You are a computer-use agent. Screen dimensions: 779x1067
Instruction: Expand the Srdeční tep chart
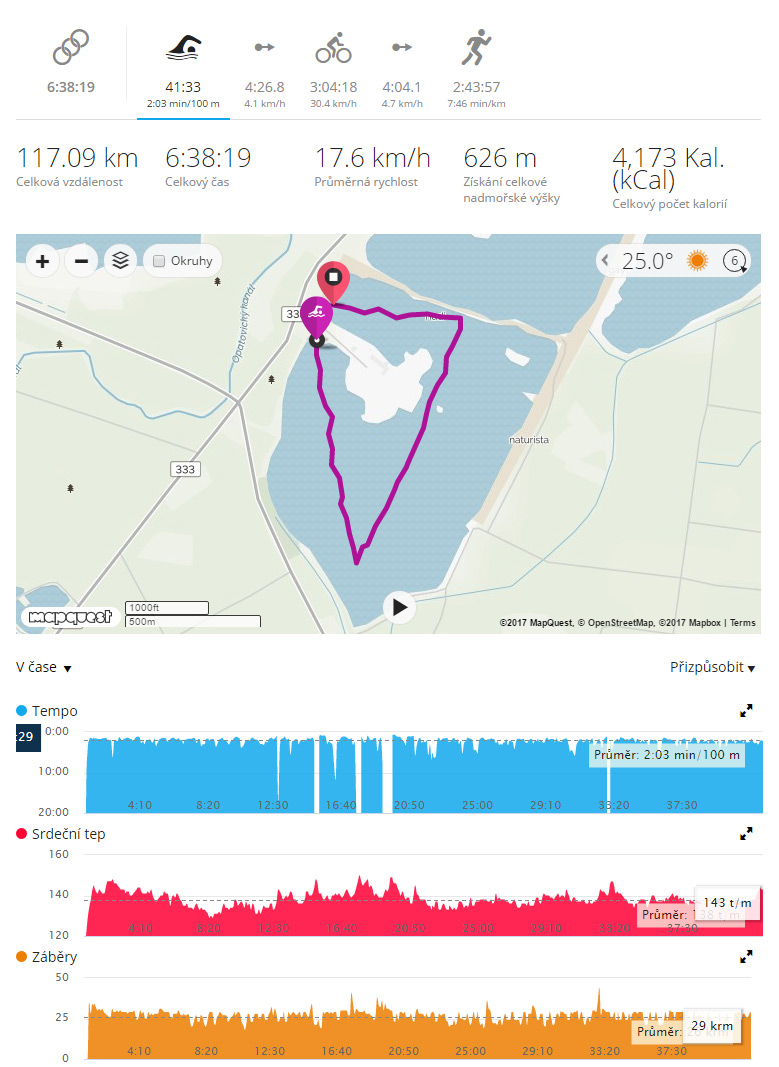pyautogui.click(x=746, y=834)
